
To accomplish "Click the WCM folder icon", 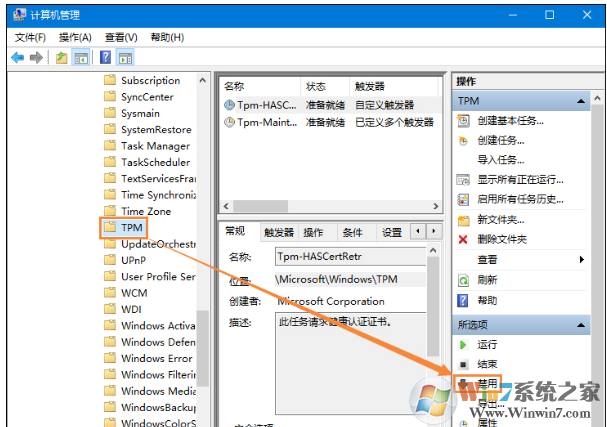I will (110, 292).
